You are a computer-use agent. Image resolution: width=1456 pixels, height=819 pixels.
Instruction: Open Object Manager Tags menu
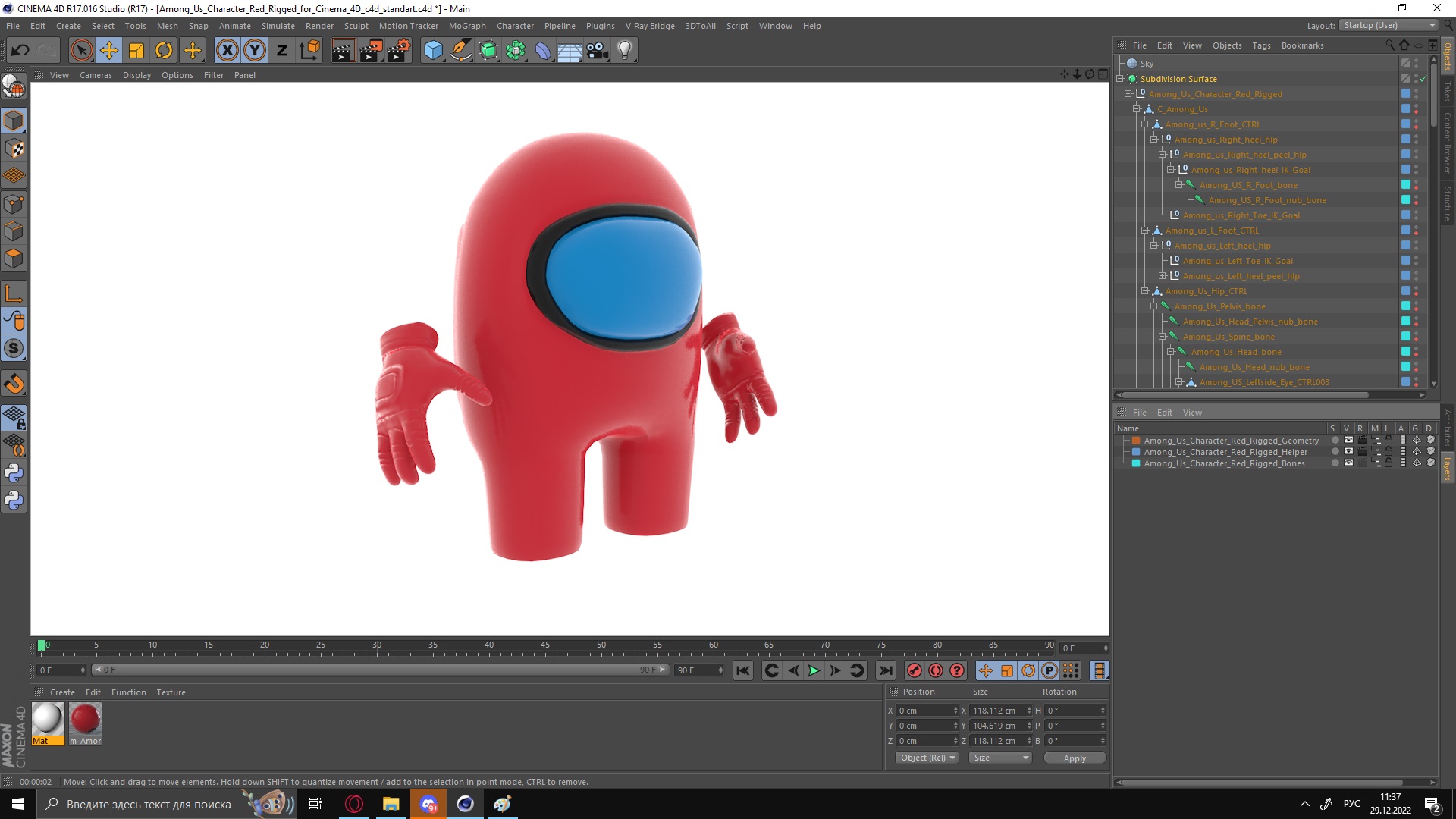(1261, 45)
